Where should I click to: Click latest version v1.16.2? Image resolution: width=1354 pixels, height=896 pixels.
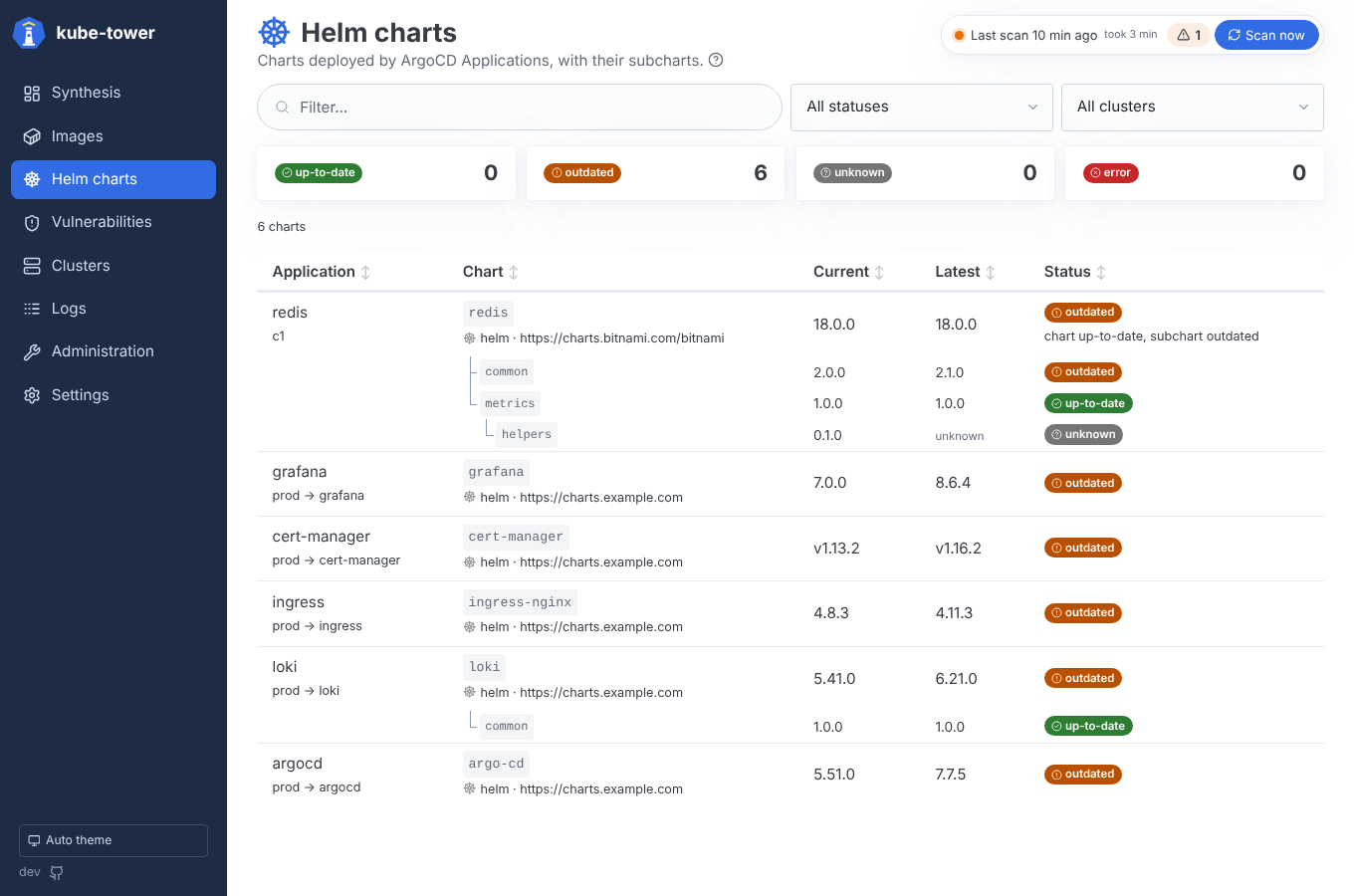click(x=958, y=549)
